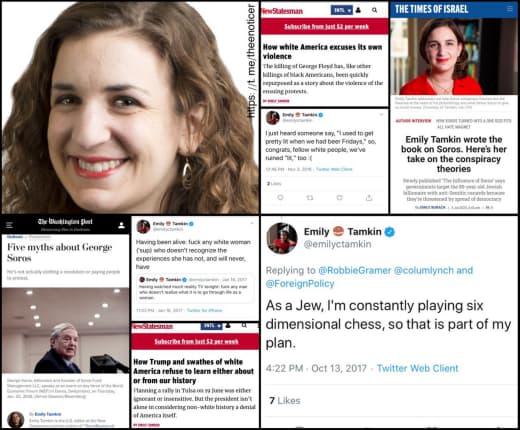Open the @RobbieGramer mention link
520x430 pixels.
(355, 270)
